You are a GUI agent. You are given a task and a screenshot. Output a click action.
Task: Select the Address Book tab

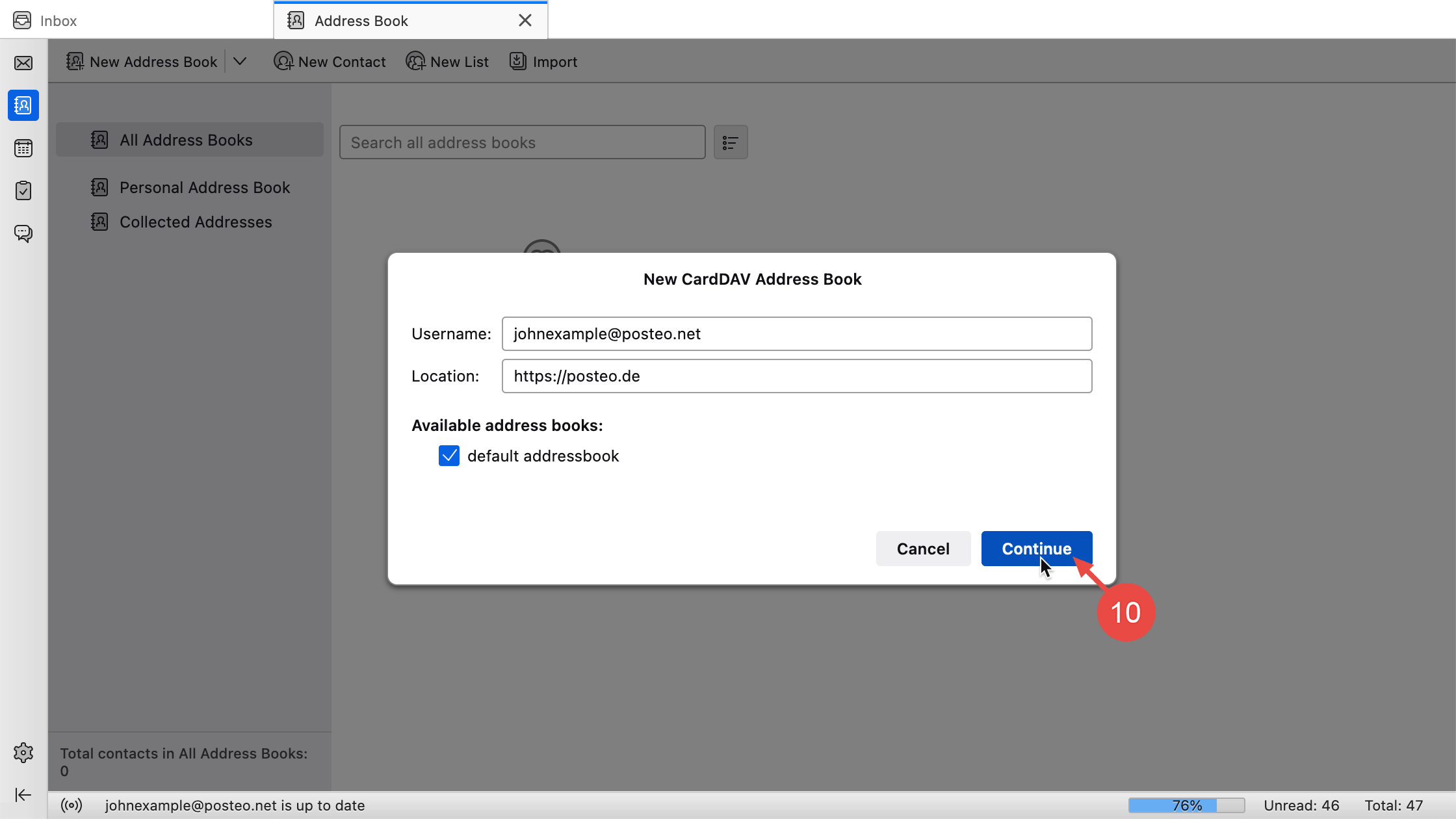coord(361,21)
